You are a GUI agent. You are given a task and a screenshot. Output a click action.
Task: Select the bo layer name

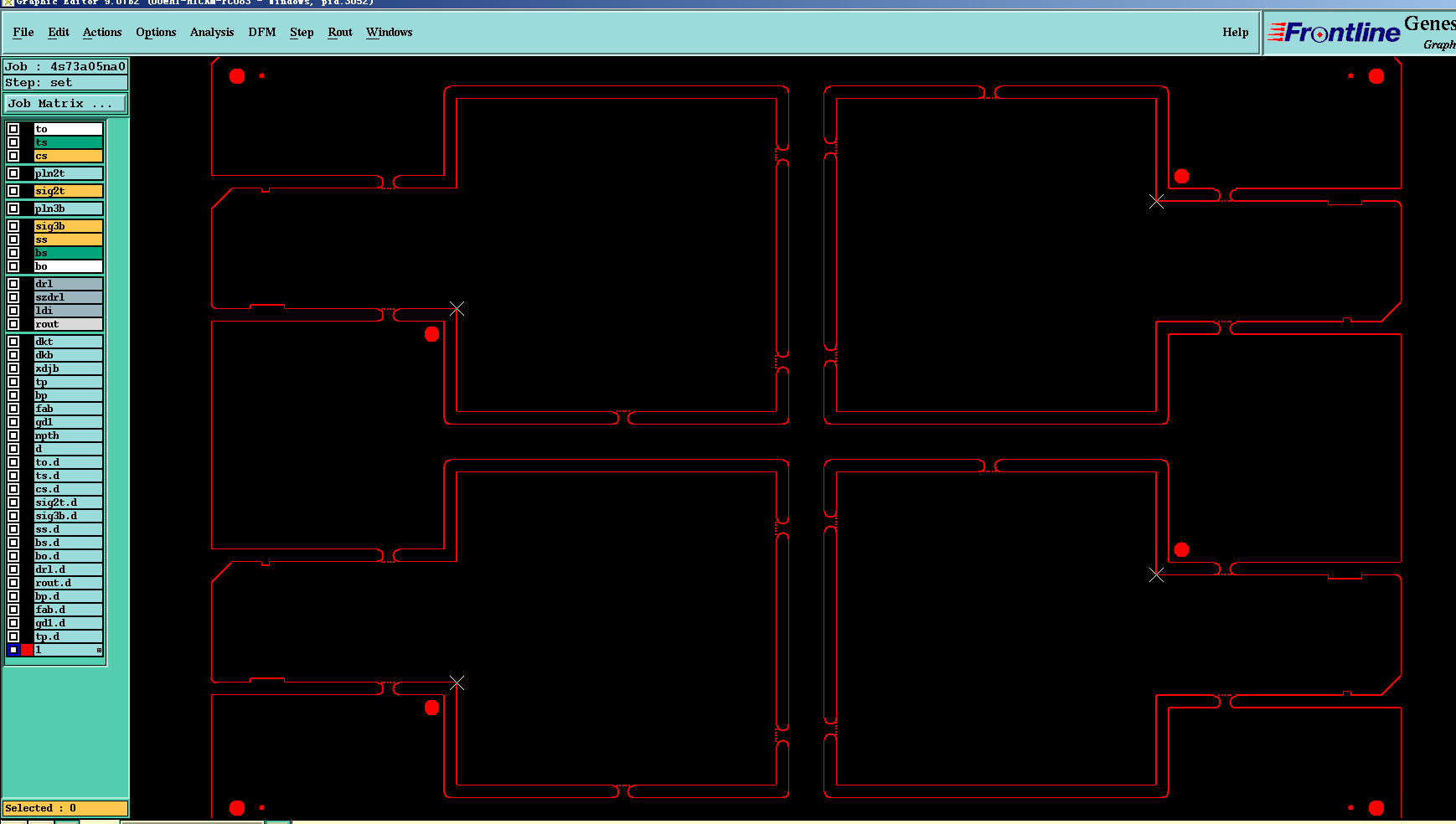click(x=68, y=266)
